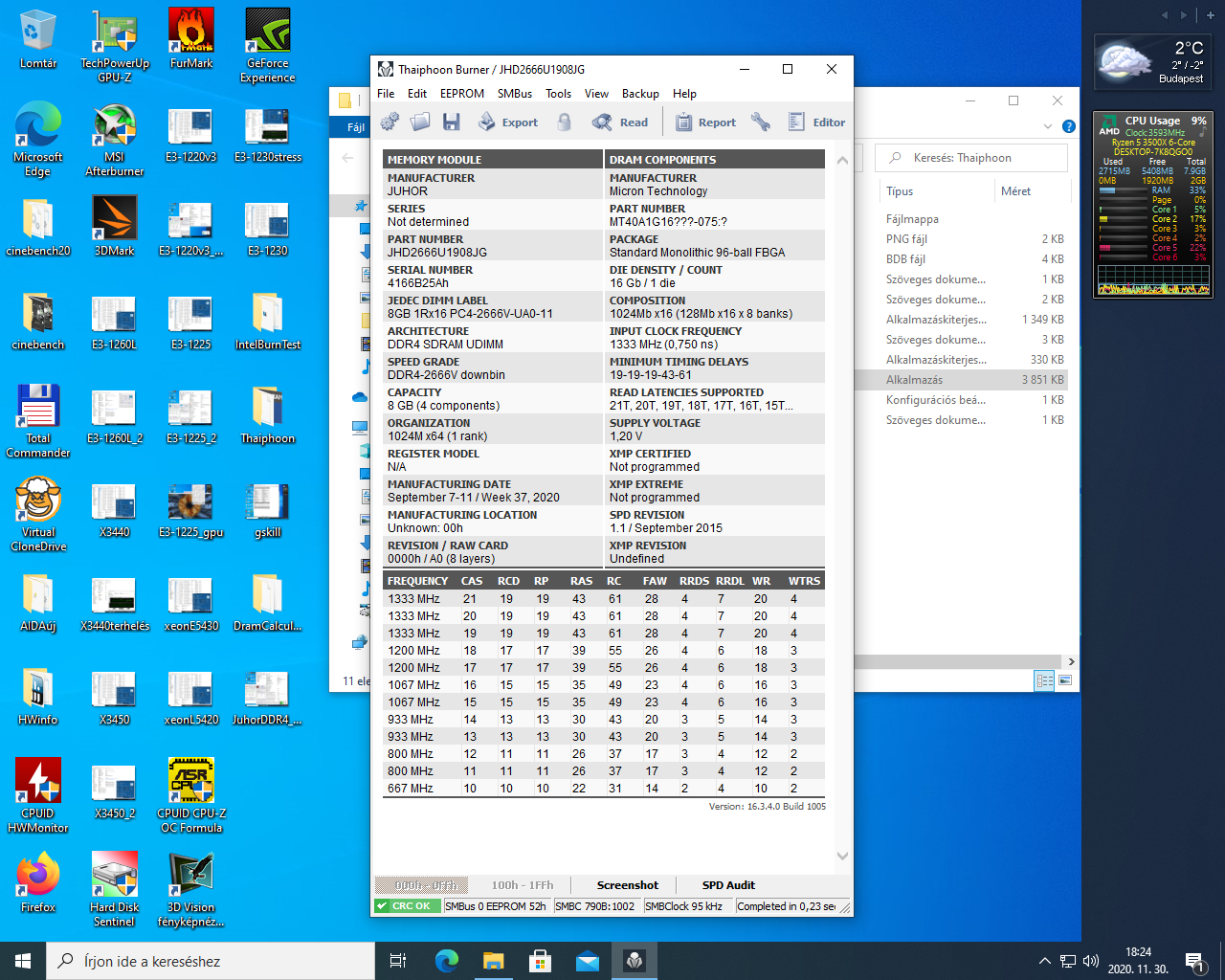
Task: Open the CPUID CPU-Z OC Formula icon
Action: point(191,796)
